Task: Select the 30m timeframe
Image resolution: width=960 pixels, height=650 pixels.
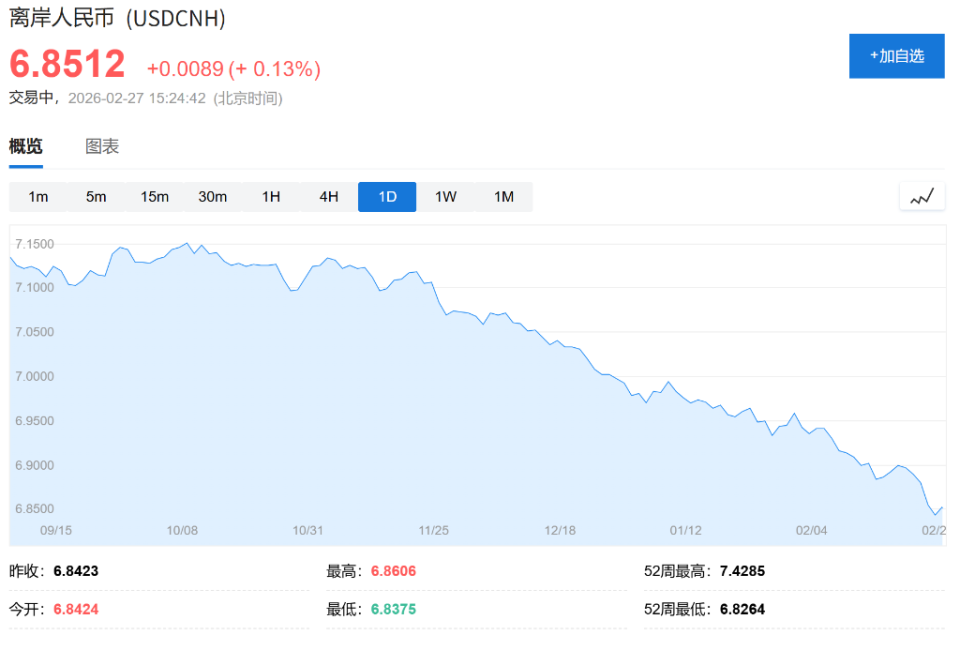Action: click(x=213, y=196)
